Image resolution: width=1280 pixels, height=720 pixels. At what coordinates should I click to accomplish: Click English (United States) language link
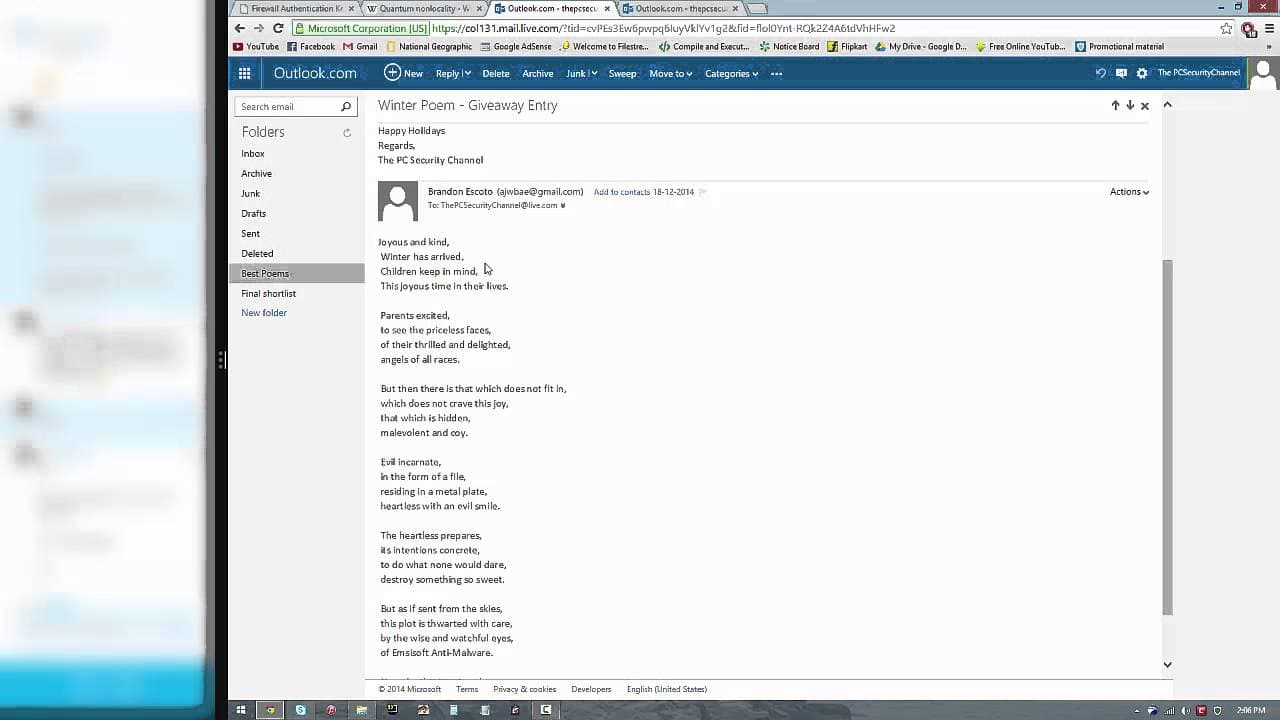666,689
